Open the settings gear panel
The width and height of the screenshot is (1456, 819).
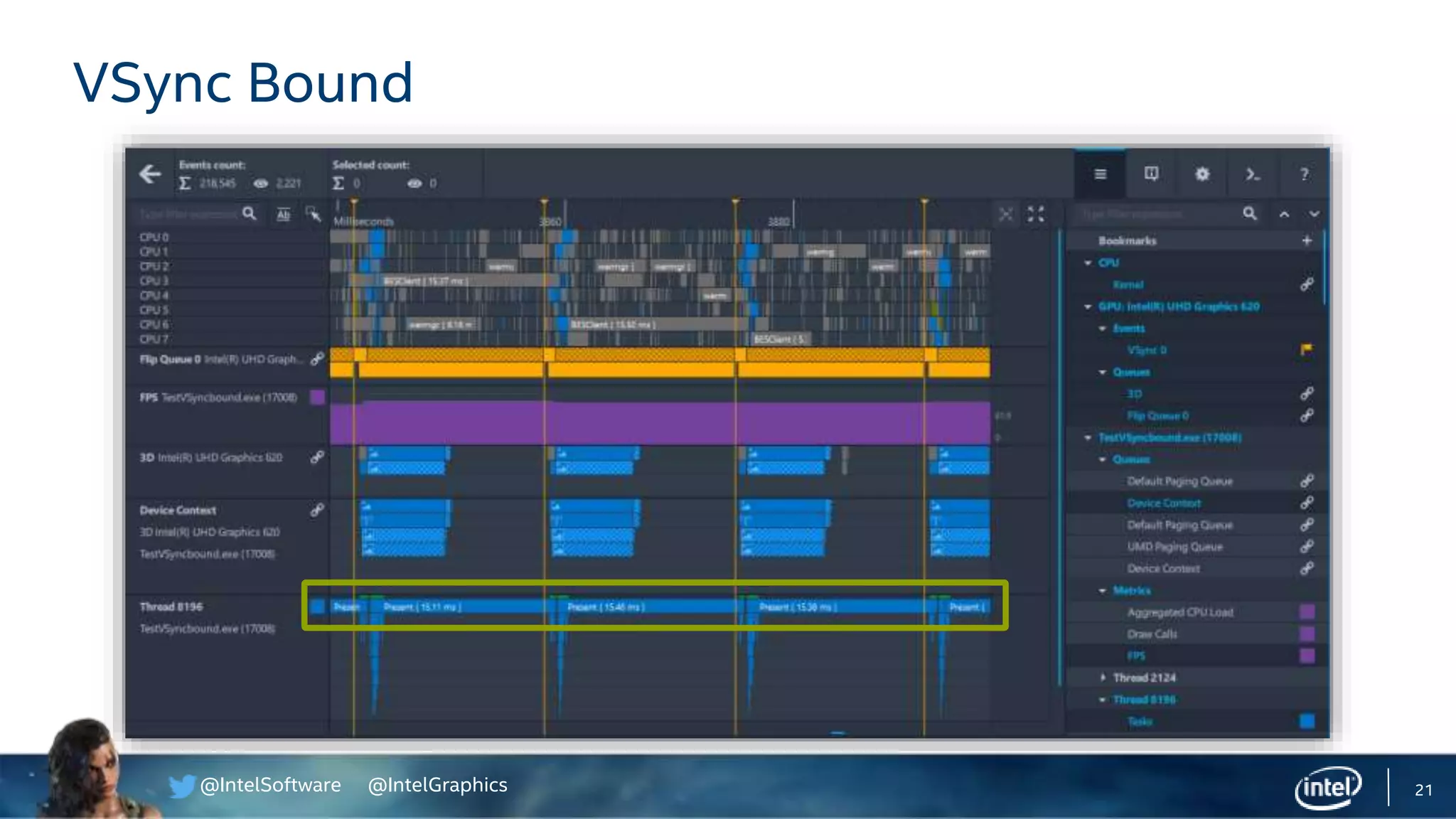point(1201,174)
